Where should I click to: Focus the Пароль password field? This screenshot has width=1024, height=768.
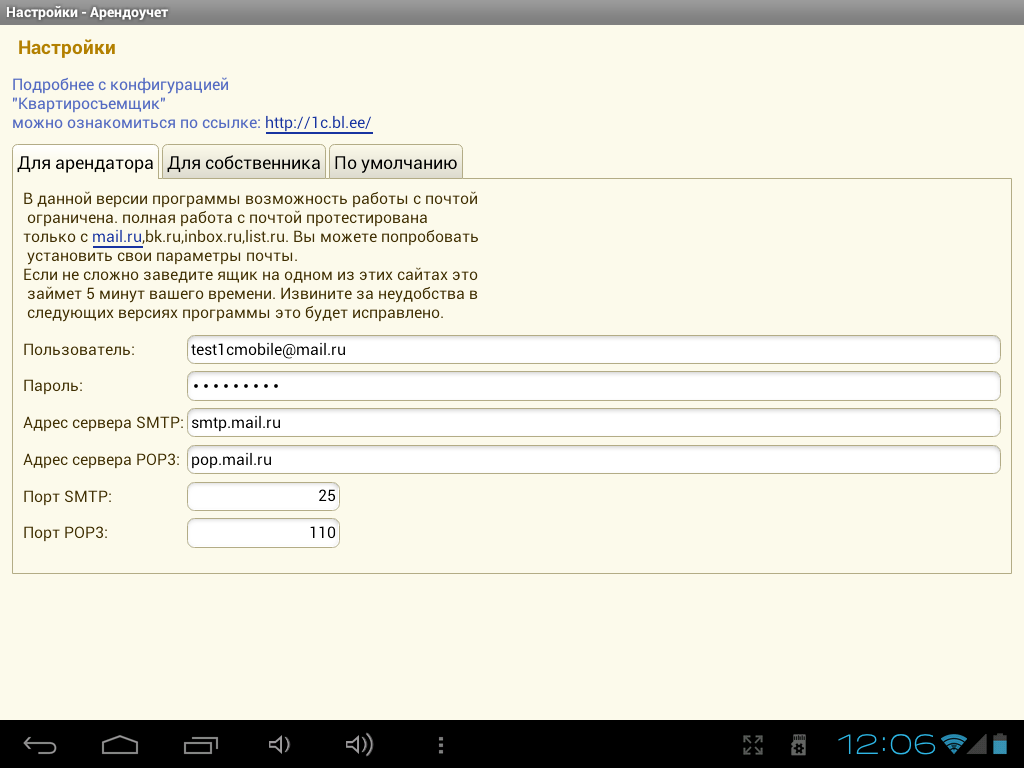click(x=593, y=386)
